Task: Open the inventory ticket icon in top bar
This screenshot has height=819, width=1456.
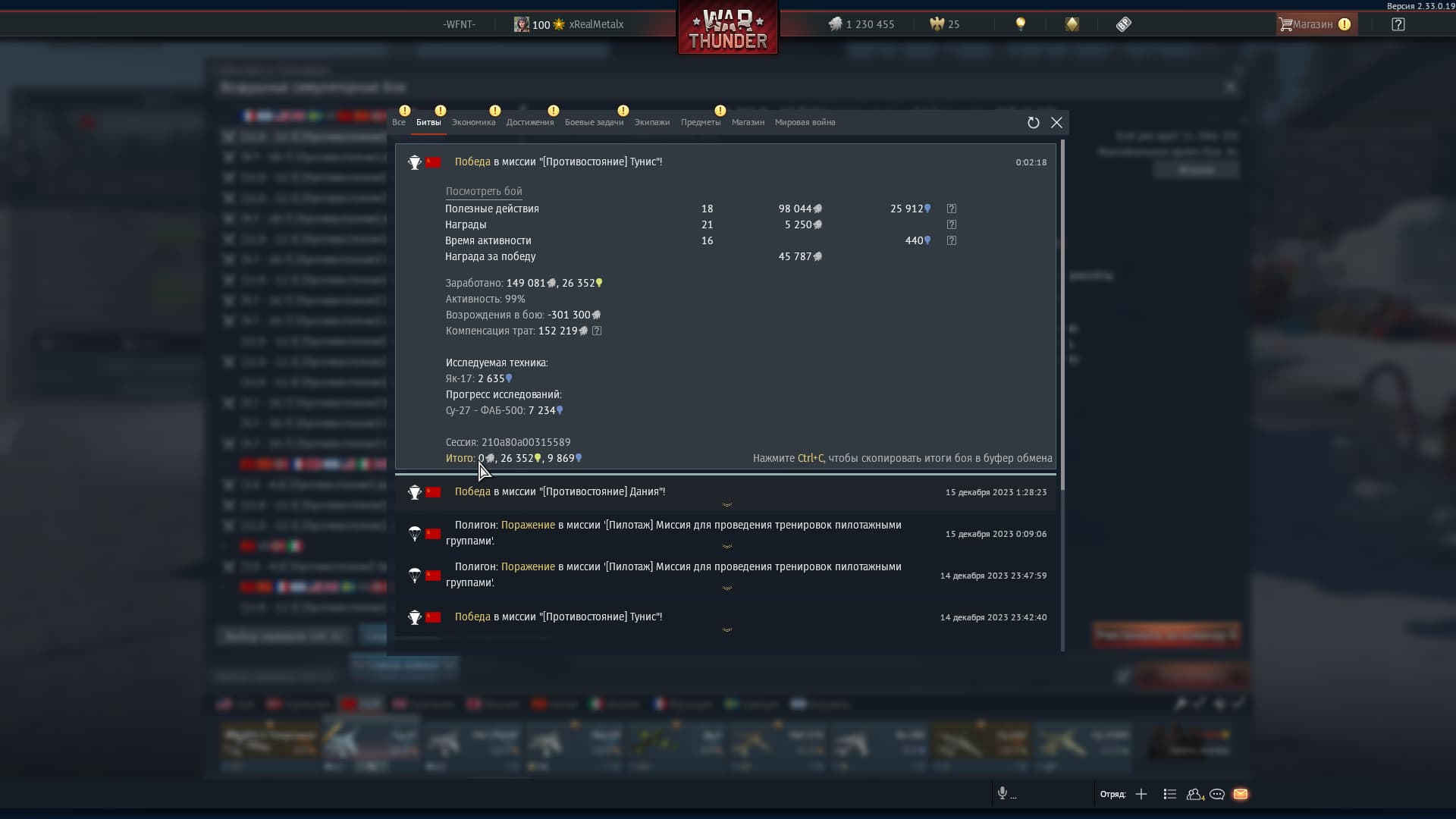Action: [x=1124, y=24]
